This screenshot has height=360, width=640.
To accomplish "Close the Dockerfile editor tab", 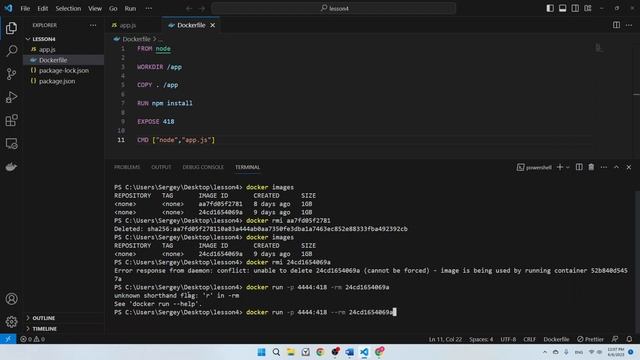I will coord(213,25).
